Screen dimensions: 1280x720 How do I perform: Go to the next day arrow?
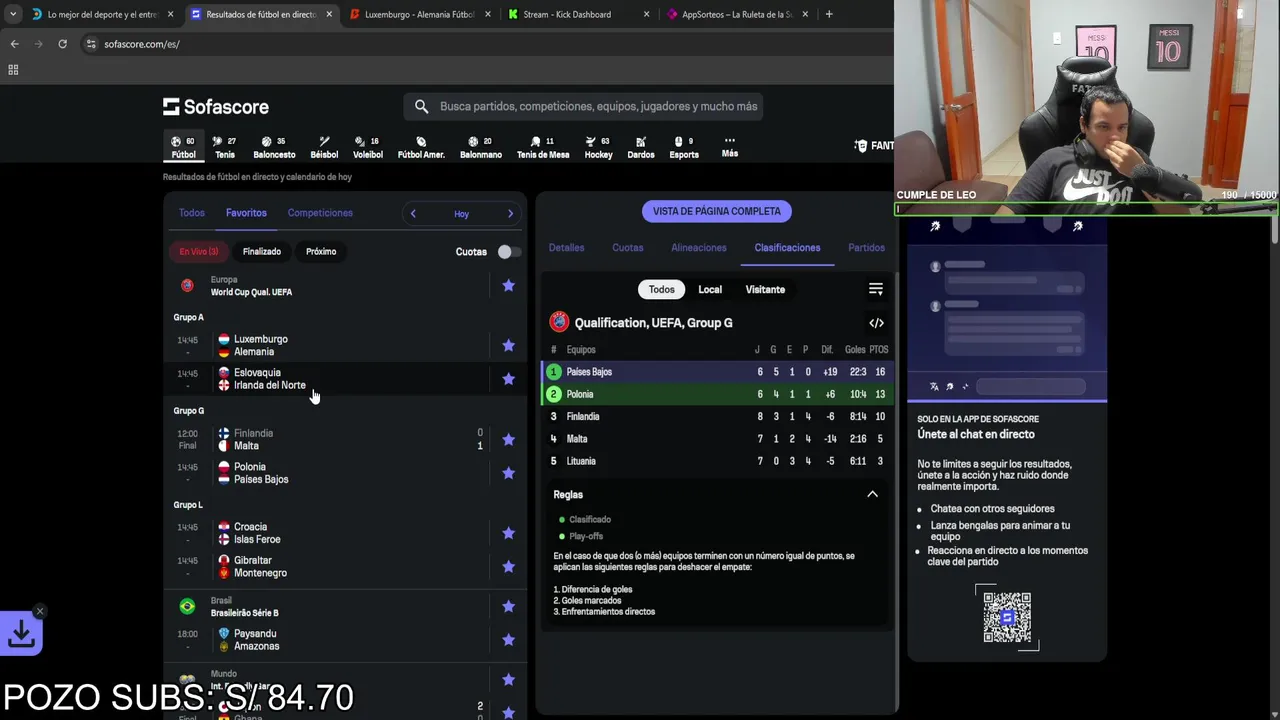pyautogui.click(x=510, y=213)
